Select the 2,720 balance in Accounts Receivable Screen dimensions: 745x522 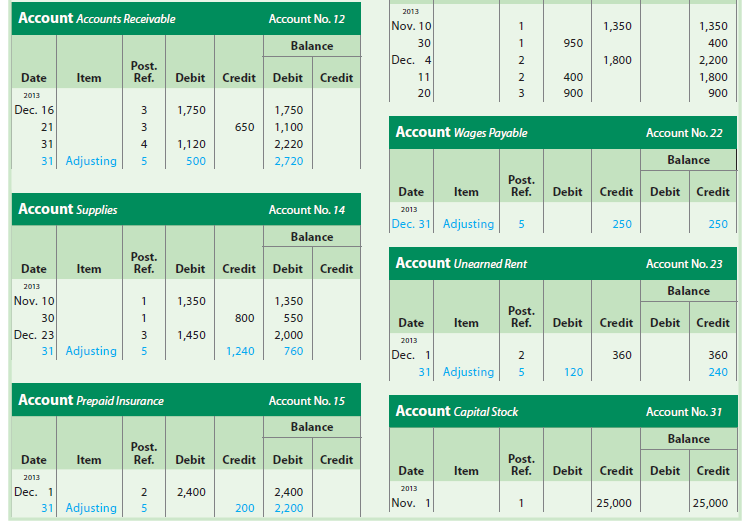point(287,161)
